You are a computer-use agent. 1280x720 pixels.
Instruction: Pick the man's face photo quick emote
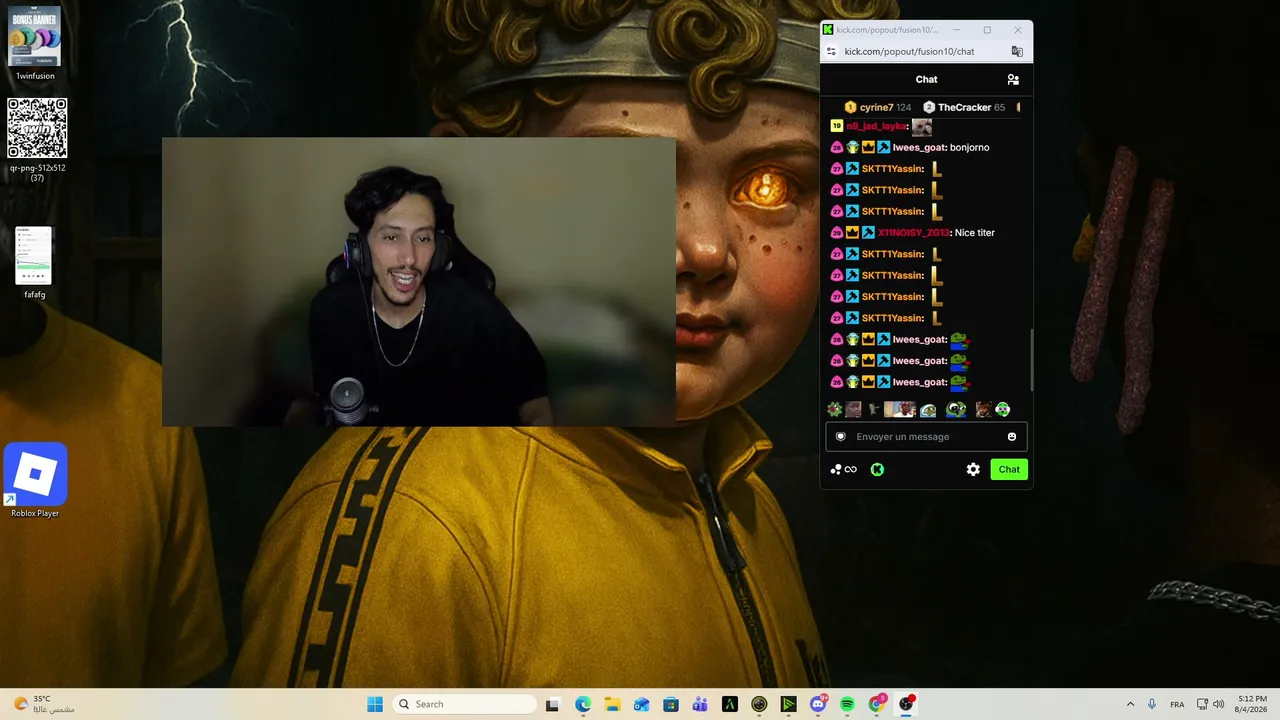click(853, 409)
